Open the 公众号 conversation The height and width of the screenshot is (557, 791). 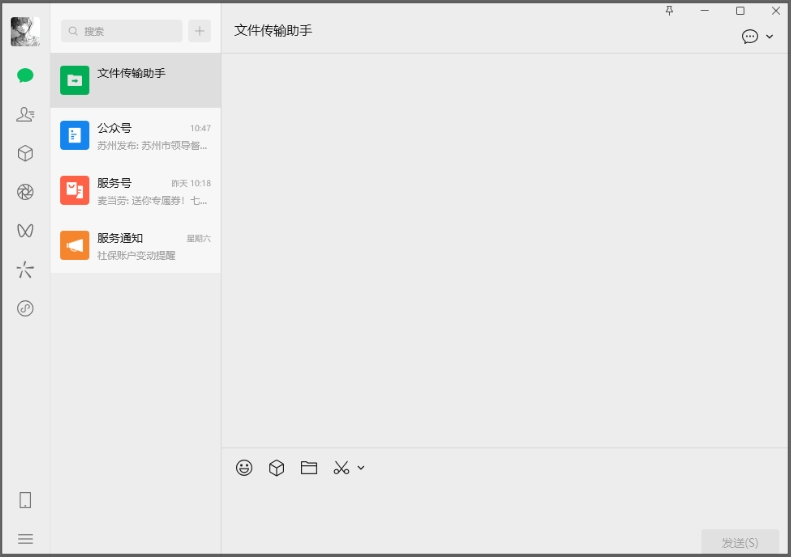point(136,135)
